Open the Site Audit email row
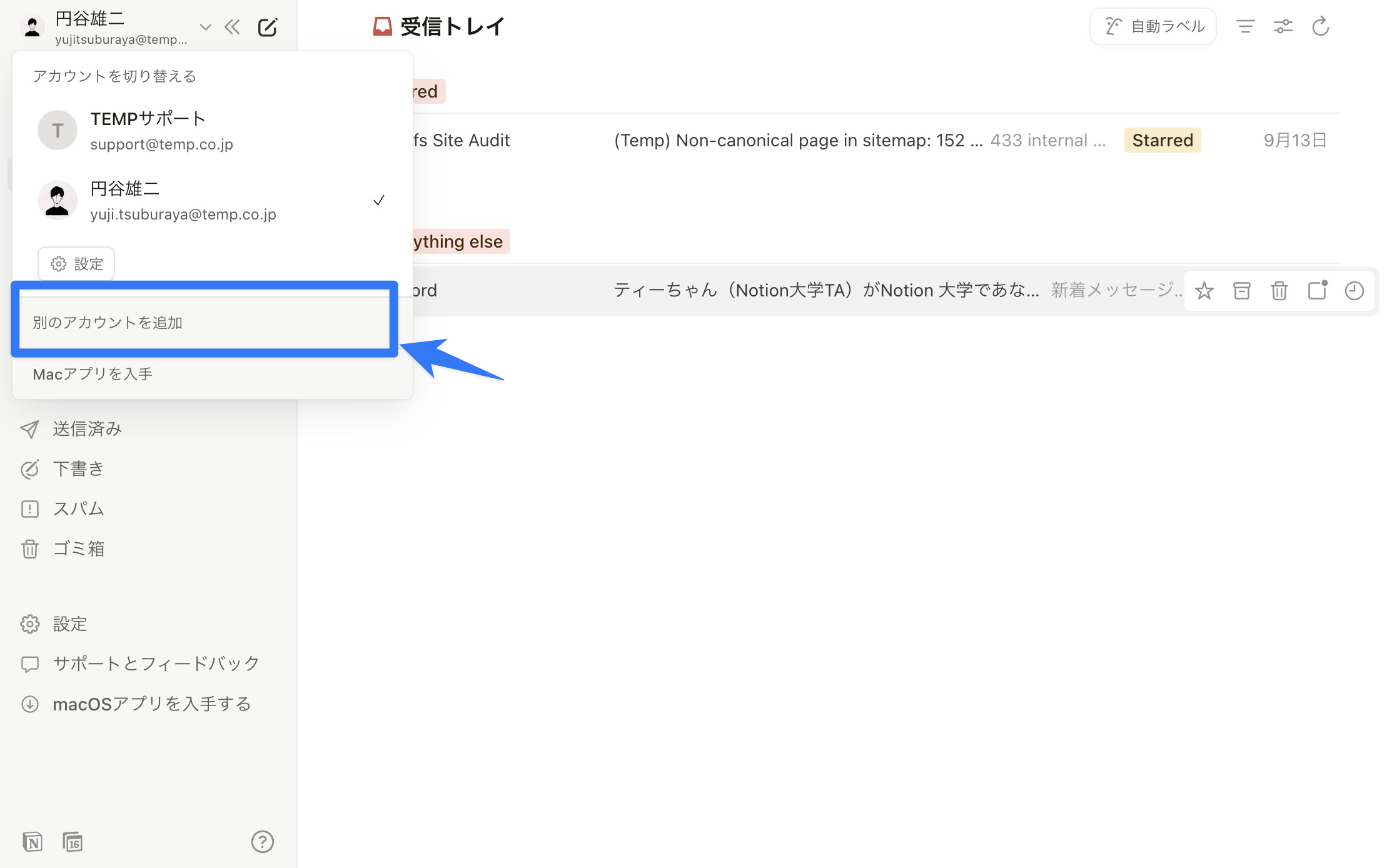 [x=875, y=140]
